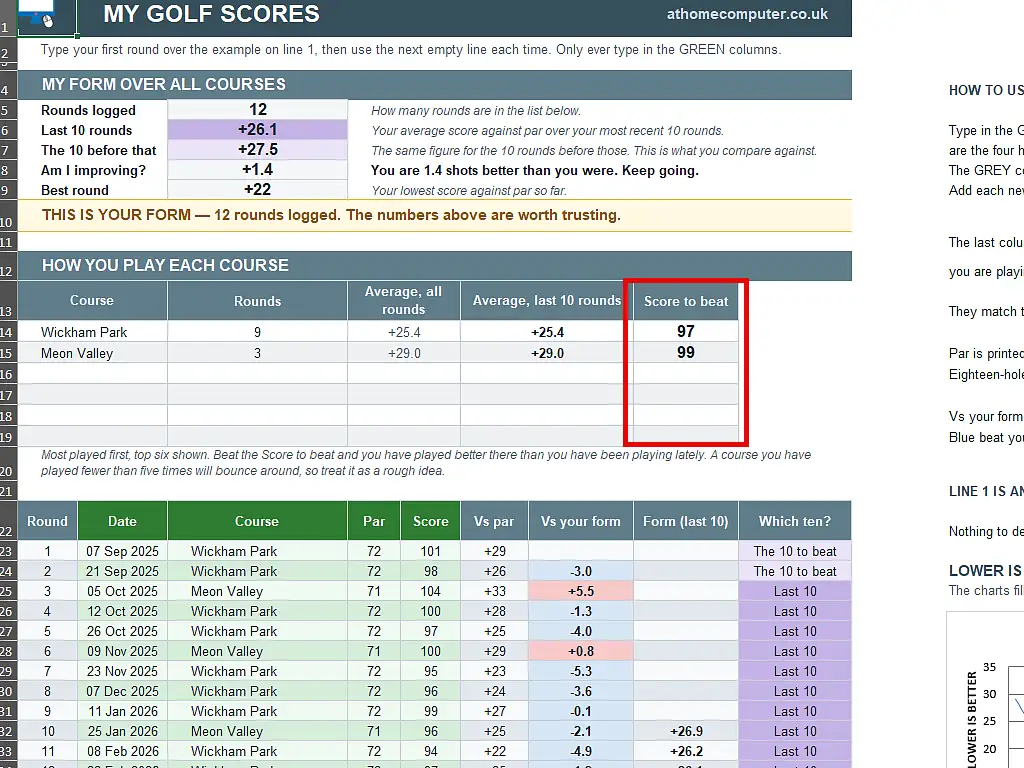Select the Last 10 rounds value +26.1
The image size is (1024, 768).
pyautogui.click(x=257, y=130)
